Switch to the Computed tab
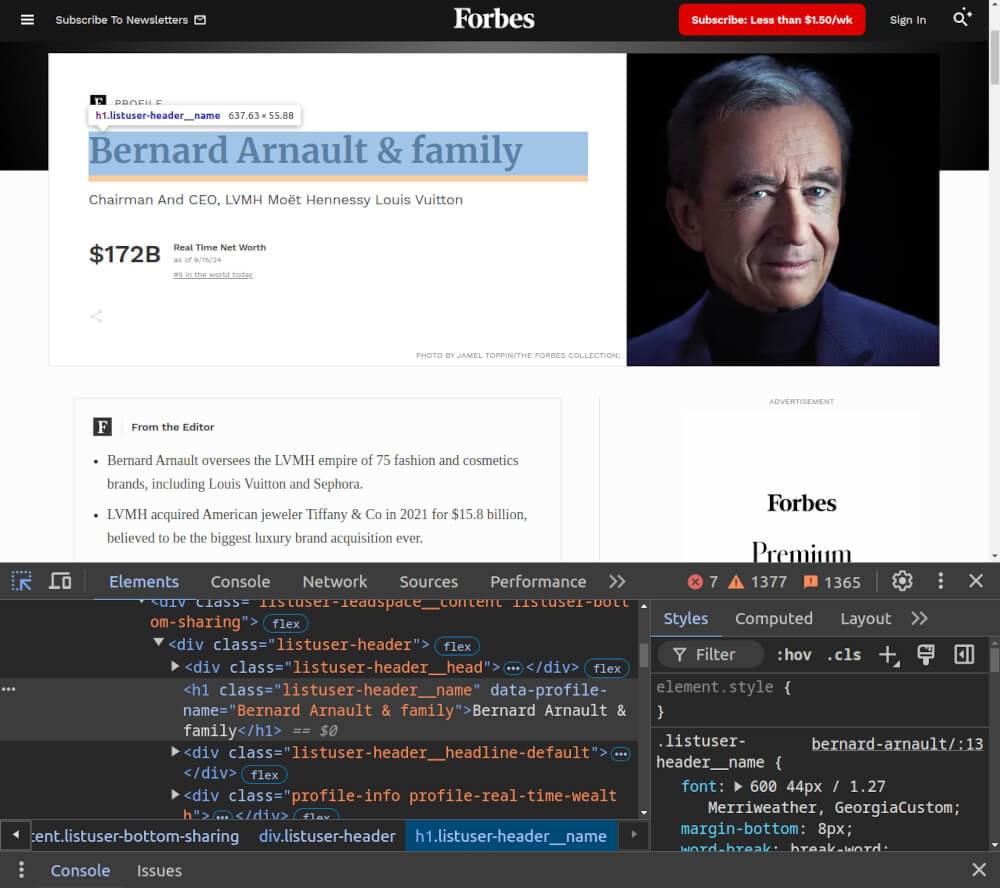The height and width of the screenshot is (888, 1000). pos(774,618)
